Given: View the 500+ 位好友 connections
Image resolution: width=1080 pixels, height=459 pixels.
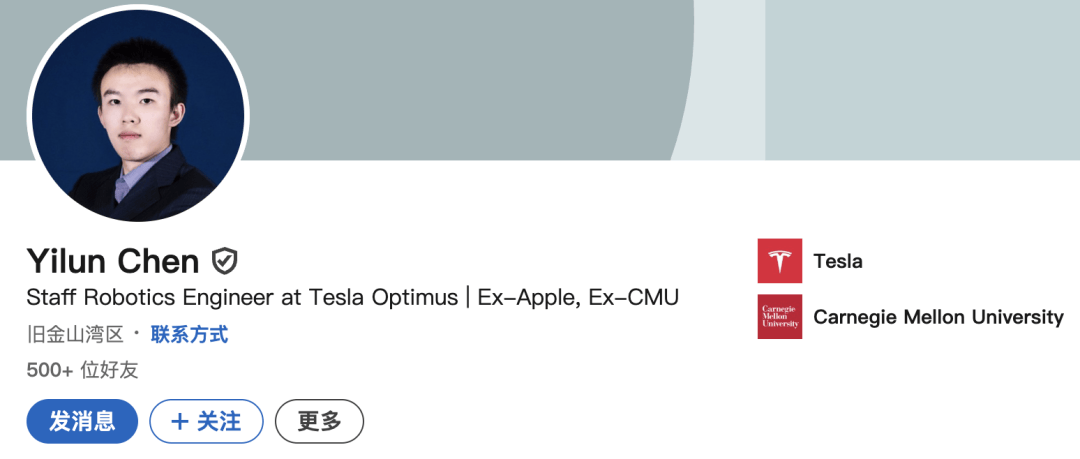Looking at the screenshot, I should (x=82, y=370).
